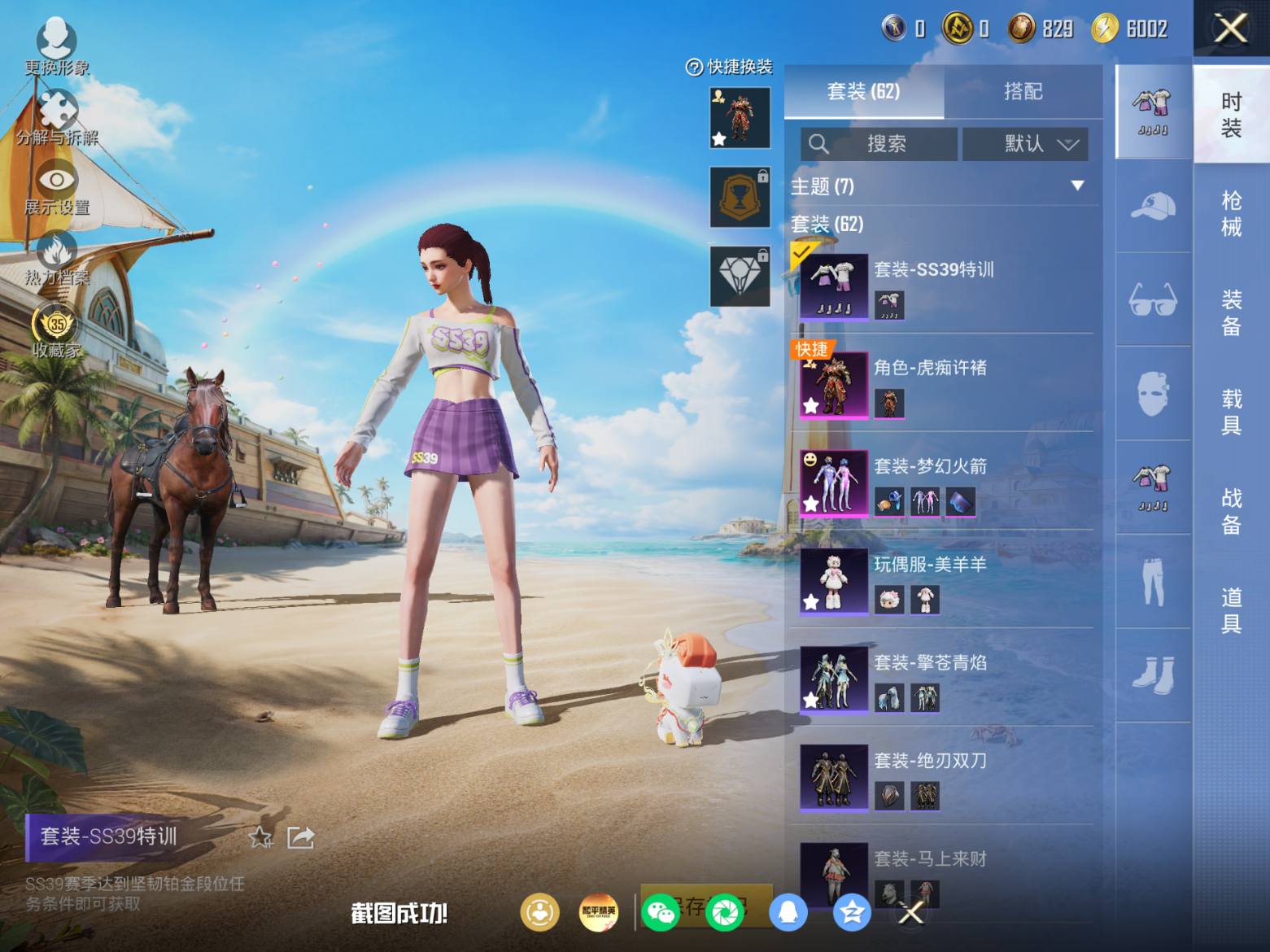The height and width of the screenshot is (952, 1270).
Task: Switch to the 搭配 tab
Action: click(x=1023, y=91)
